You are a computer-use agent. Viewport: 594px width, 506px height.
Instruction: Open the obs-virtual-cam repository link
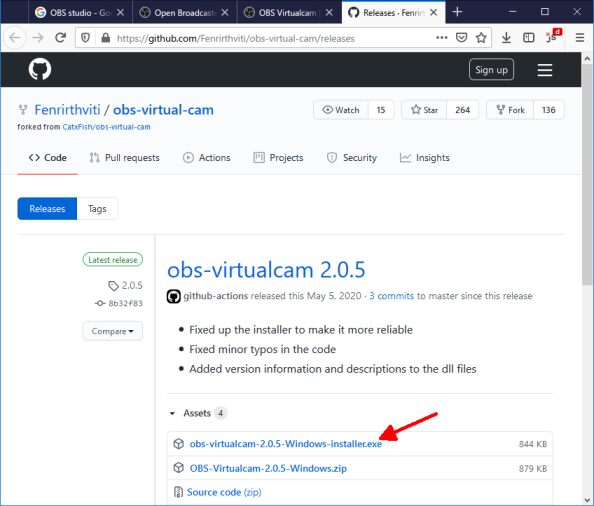[x=163, y=110]
